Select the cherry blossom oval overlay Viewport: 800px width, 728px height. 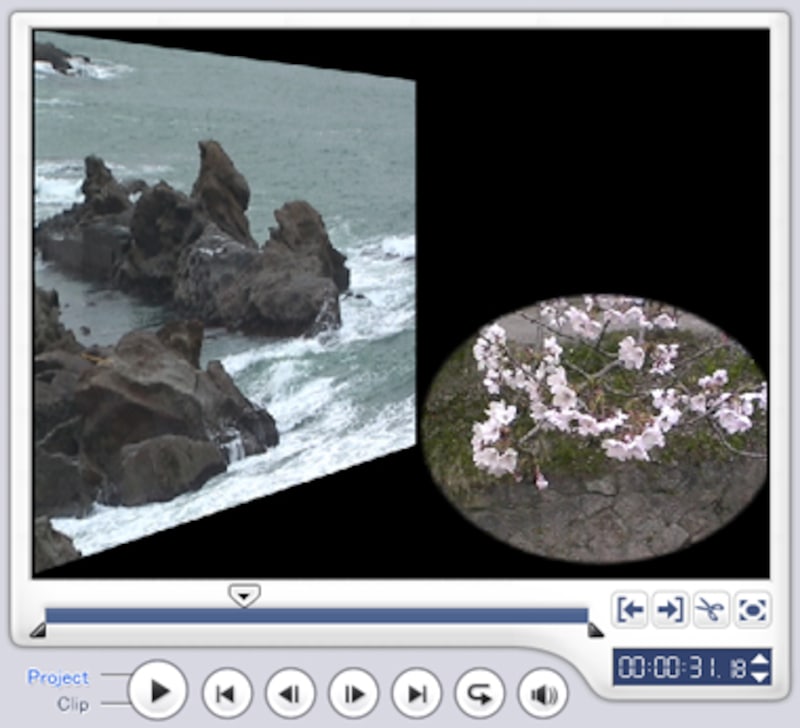coord(595,428)
